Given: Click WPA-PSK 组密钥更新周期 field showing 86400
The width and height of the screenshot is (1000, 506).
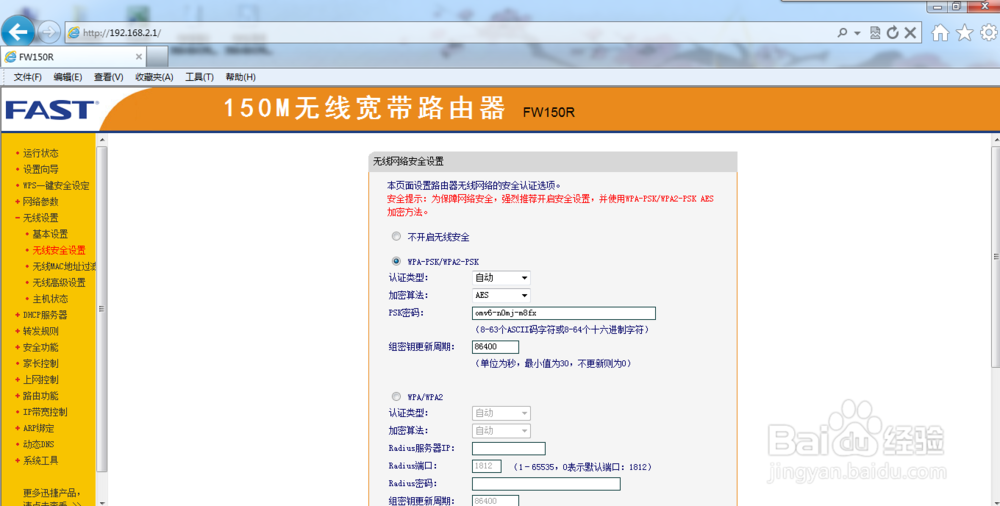Looking at the screenshot, I should coord(496,347).
